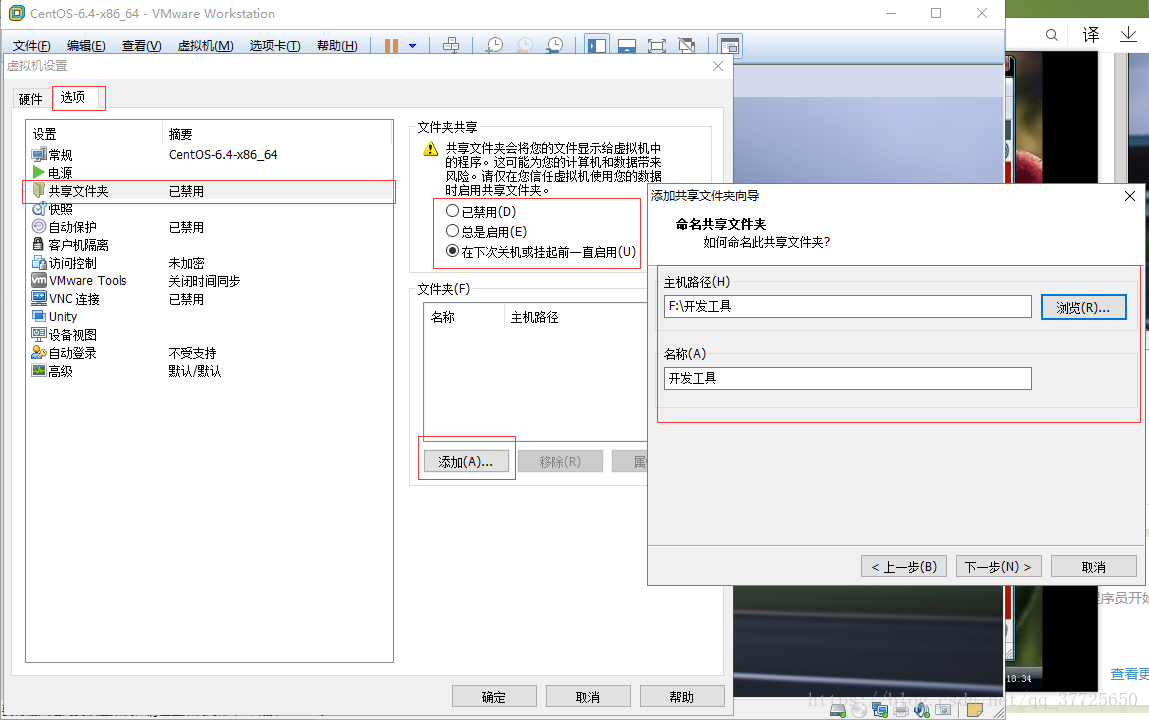Open the 虚拟机(M) menu
1149x720 pixels.
click(205, 45)
